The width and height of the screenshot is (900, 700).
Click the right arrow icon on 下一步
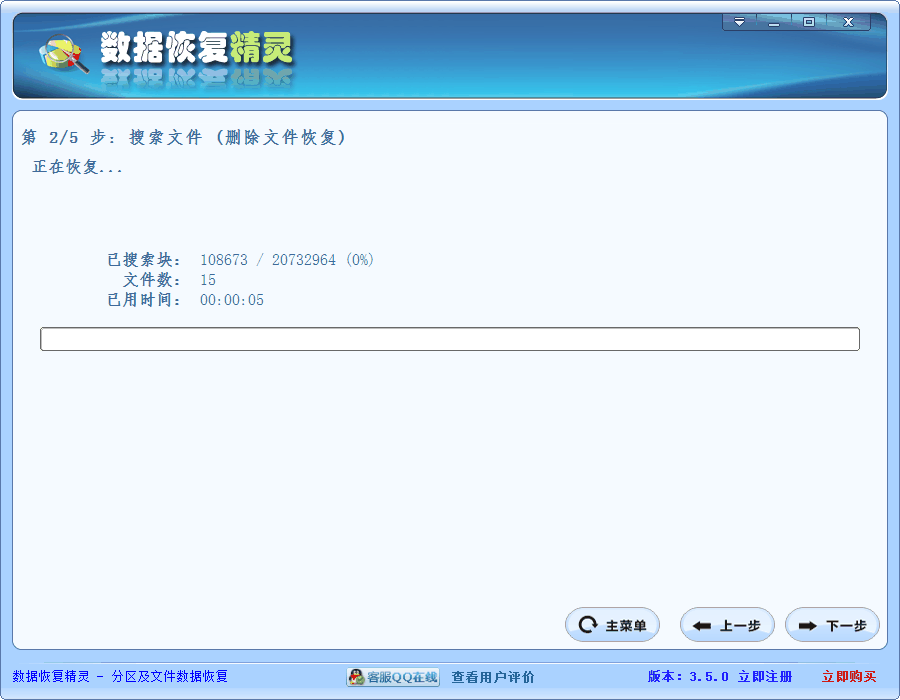click(808, 626)
